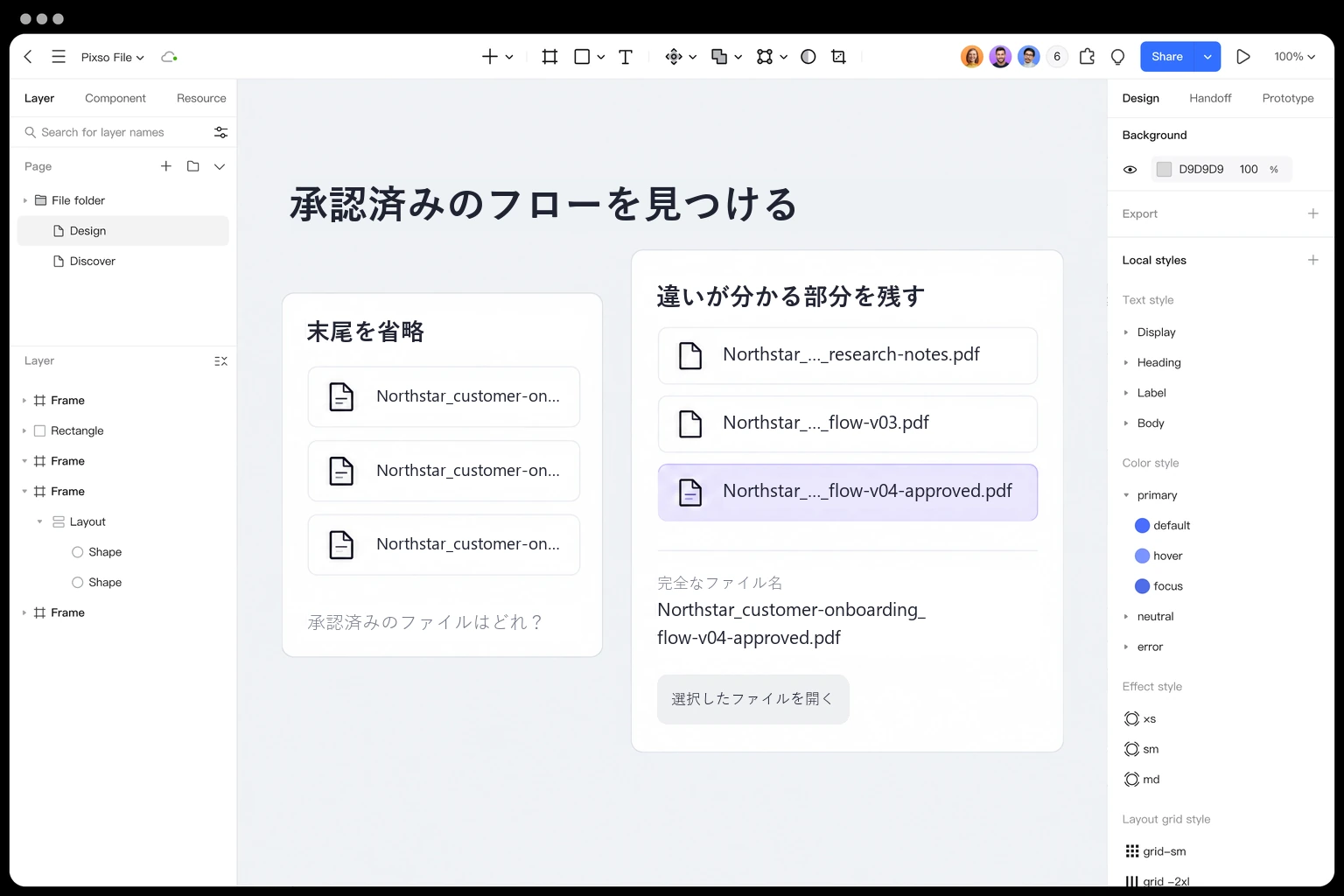Click the orange-haired collaborator avatar
The width and height of the screenshot is (1344, 896).
coord(972,57)
